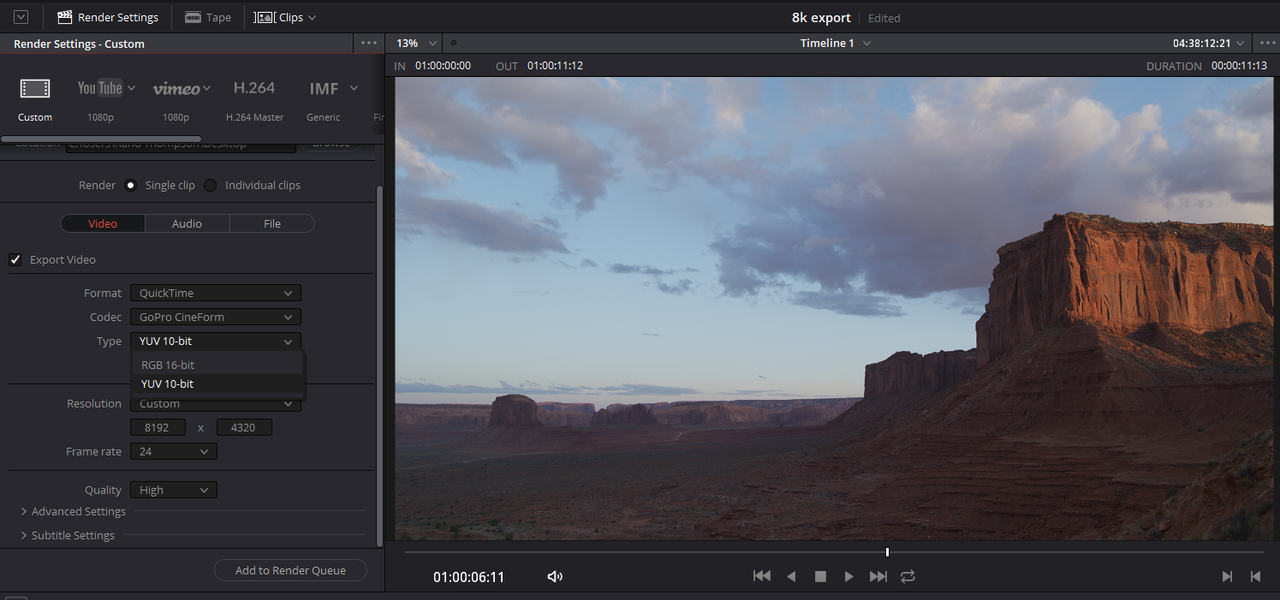1280x600 pixels.
Task: Toggle the Export Video checkbox
Action: [x=15, y=260]
